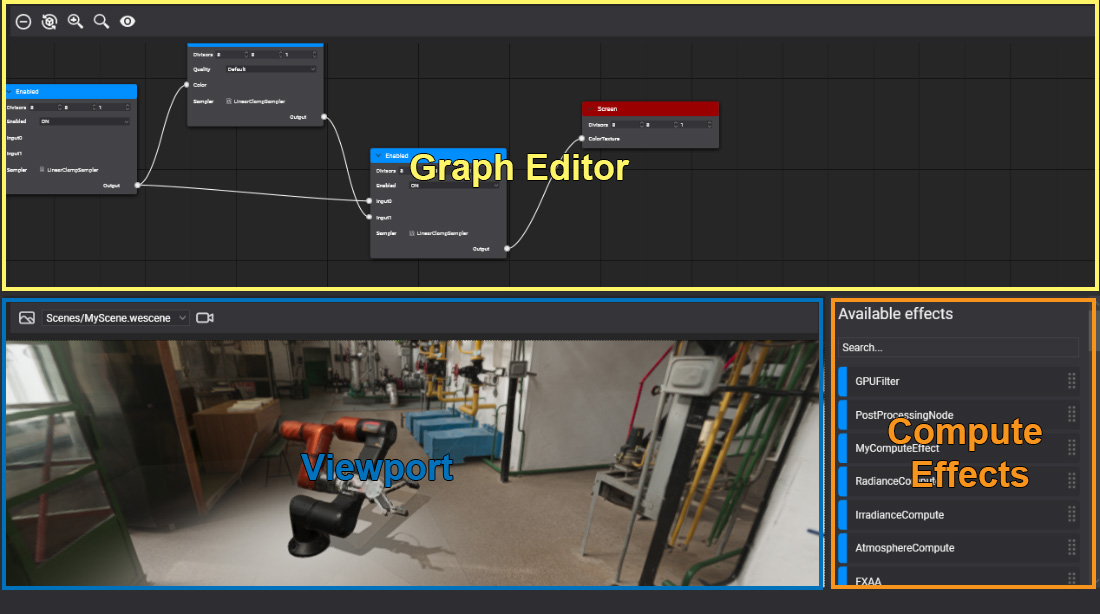Click the camera icon beside scene dropdown
Image resolution: width=1100 pixels, height=614 pixels.
coord(205,318)
